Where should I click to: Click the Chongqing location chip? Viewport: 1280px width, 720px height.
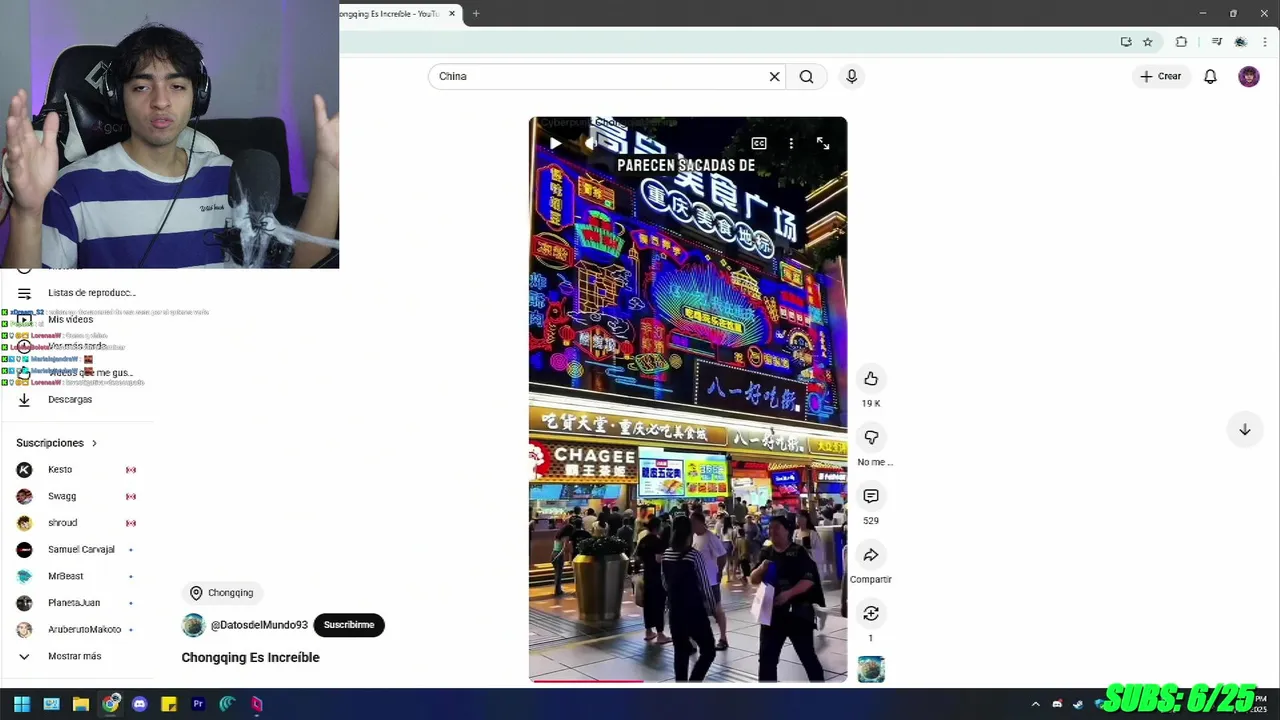point(222,593)
